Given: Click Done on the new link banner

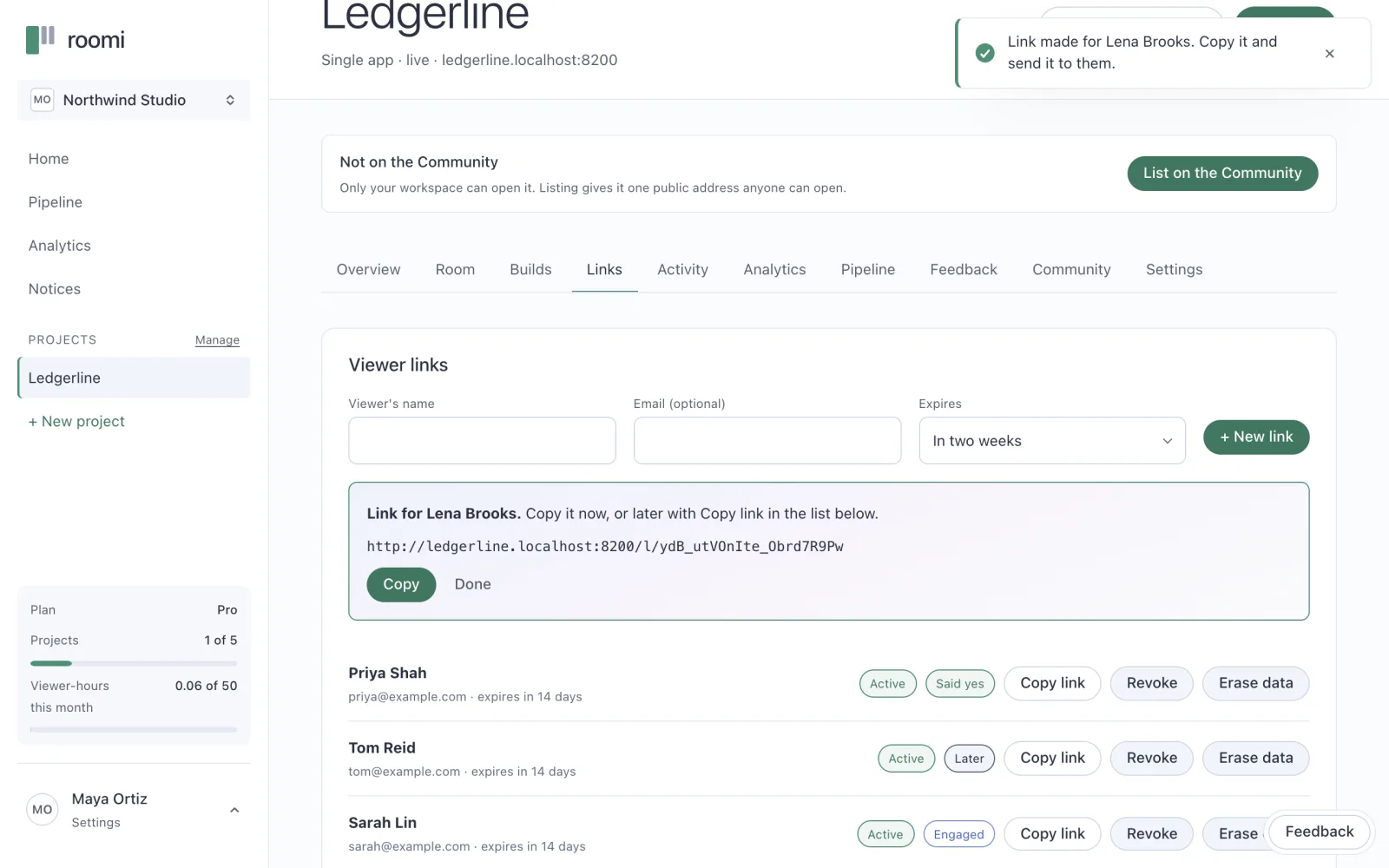Looking at the screenshot, I should pos(472,584).
